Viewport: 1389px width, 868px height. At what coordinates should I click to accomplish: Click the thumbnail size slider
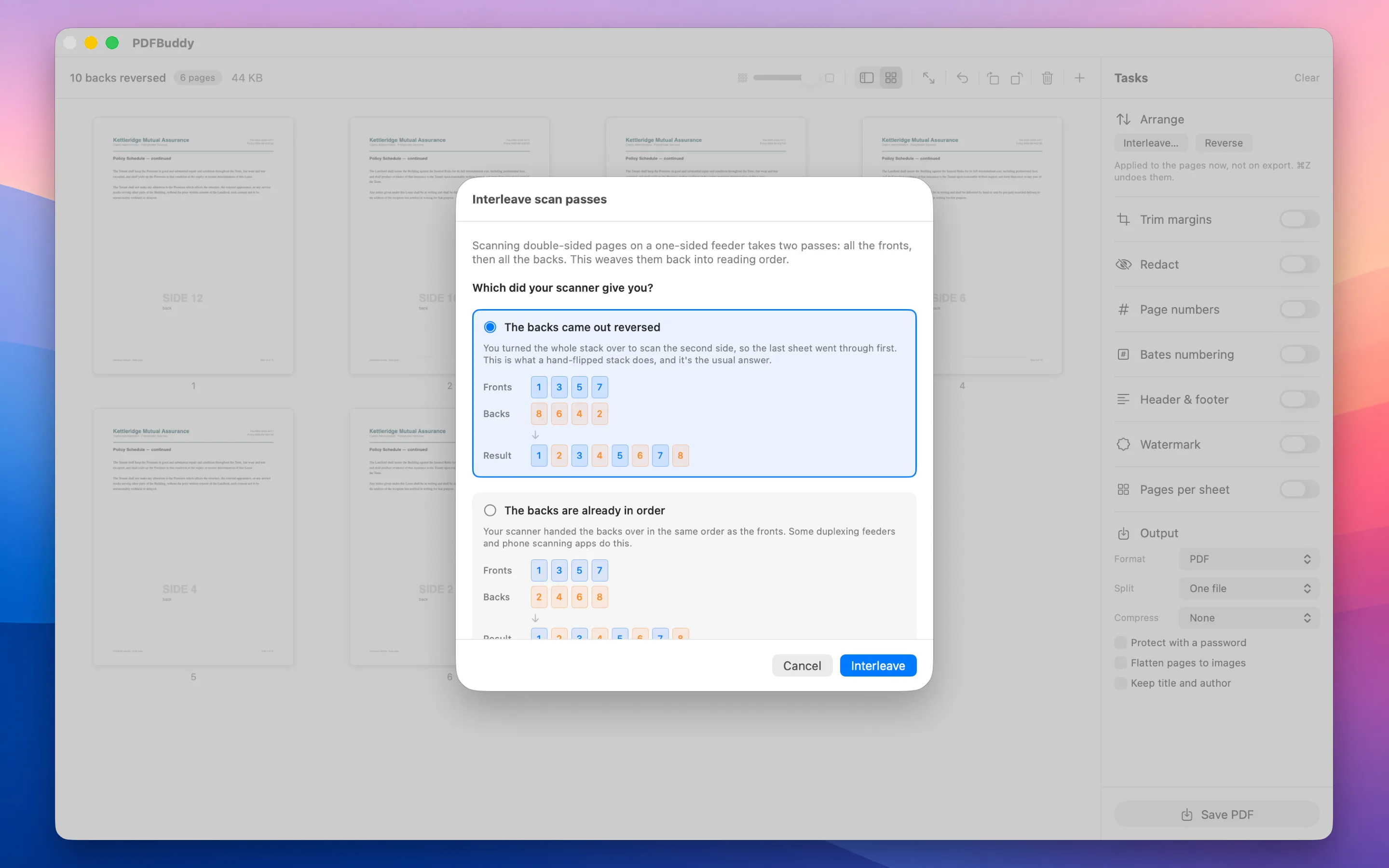785,78
